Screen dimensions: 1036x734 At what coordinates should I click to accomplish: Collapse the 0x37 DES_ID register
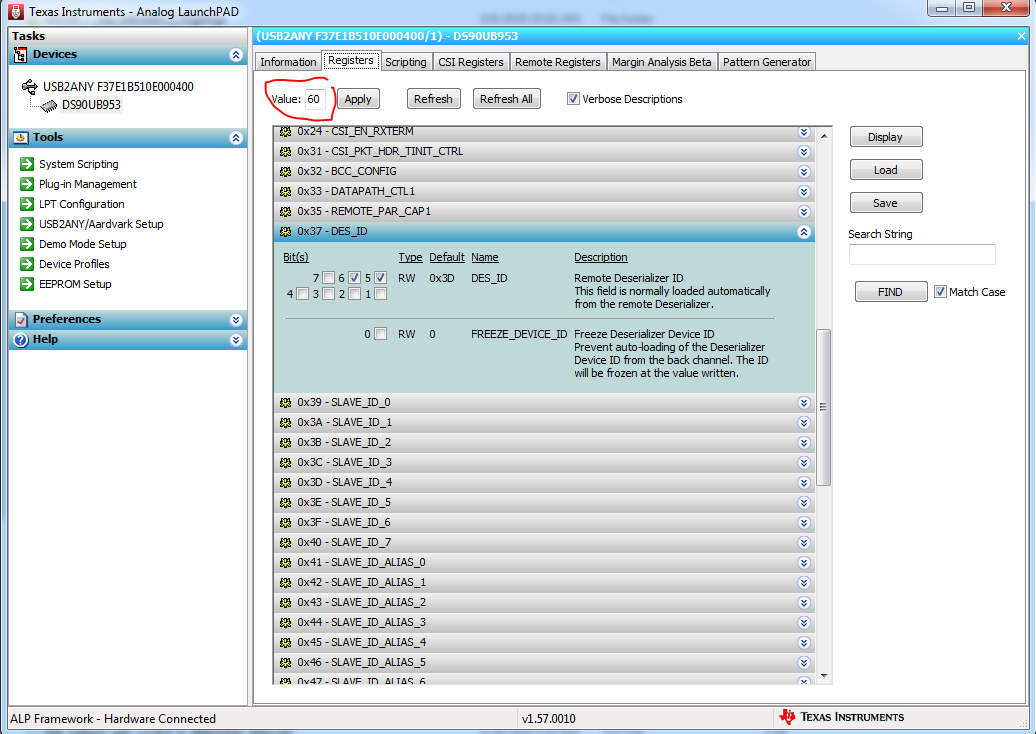coord(804,232)
